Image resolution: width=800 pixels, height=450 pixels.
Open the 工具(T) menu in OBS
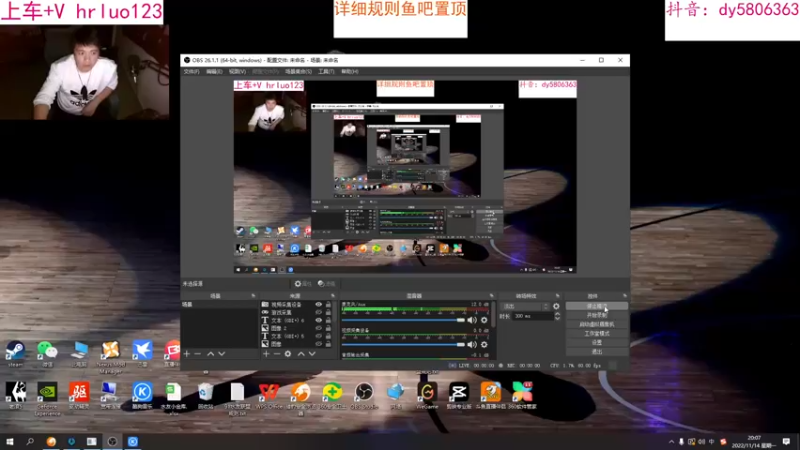tap(326, 71)
